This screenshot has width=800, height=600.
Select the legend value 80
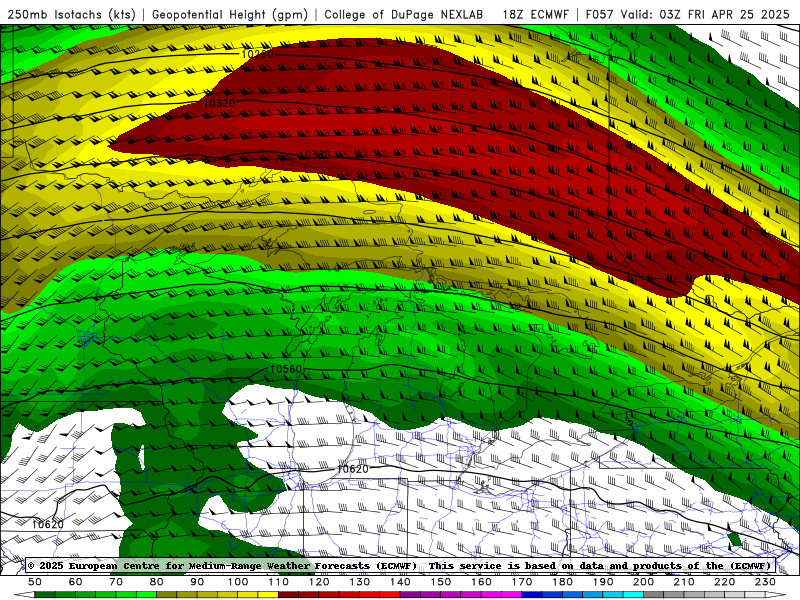156,582
